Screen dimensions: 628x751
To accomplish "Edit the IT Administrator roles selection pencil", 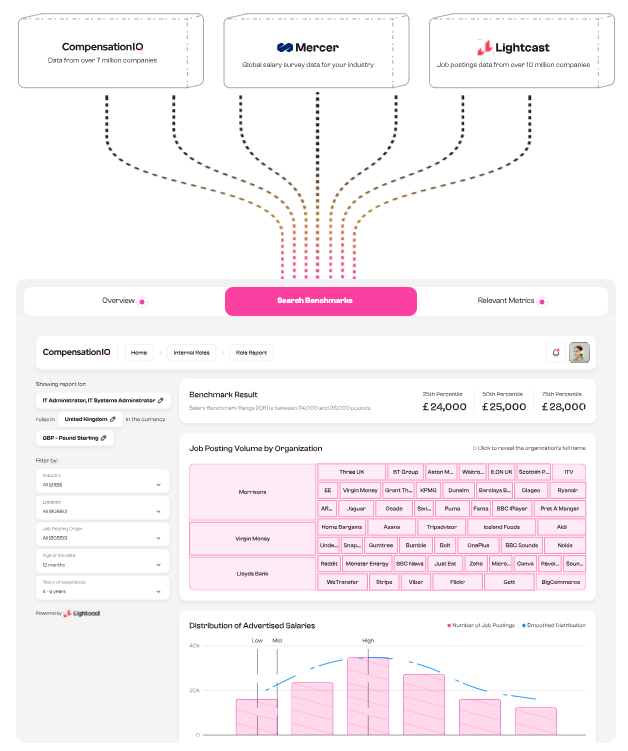I will (x=160, y=400).
